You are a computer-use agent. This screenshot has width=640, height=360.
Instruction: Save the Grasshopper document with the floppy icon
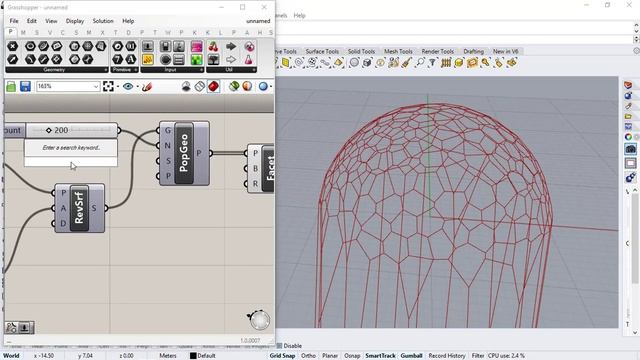click(25, 87)
